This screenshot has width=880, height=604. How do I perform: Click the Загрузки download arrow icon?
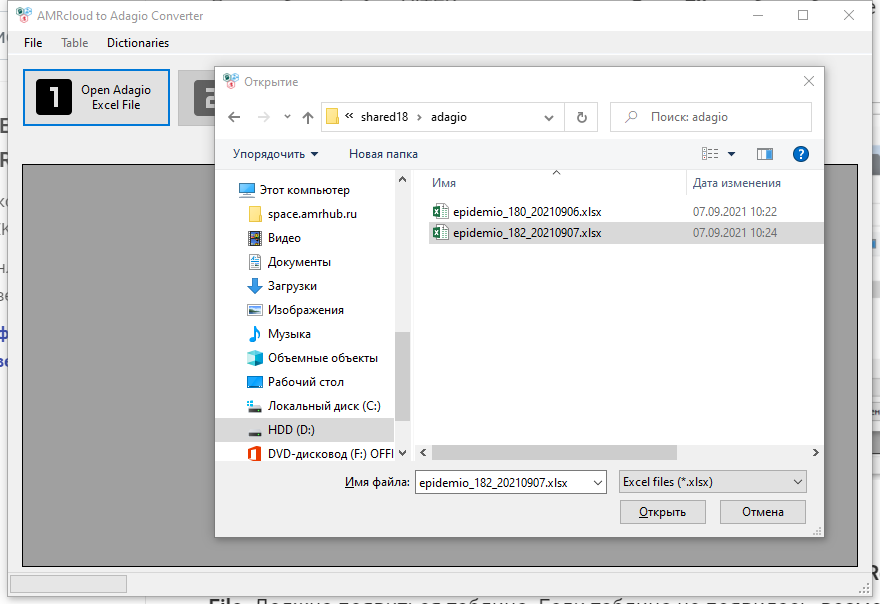255,286
